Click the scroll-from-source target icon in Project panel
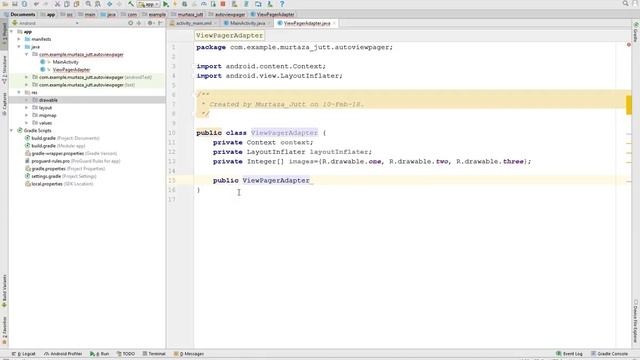The height and width of the screenshot is (360, 640). click(x=131, y=23)
